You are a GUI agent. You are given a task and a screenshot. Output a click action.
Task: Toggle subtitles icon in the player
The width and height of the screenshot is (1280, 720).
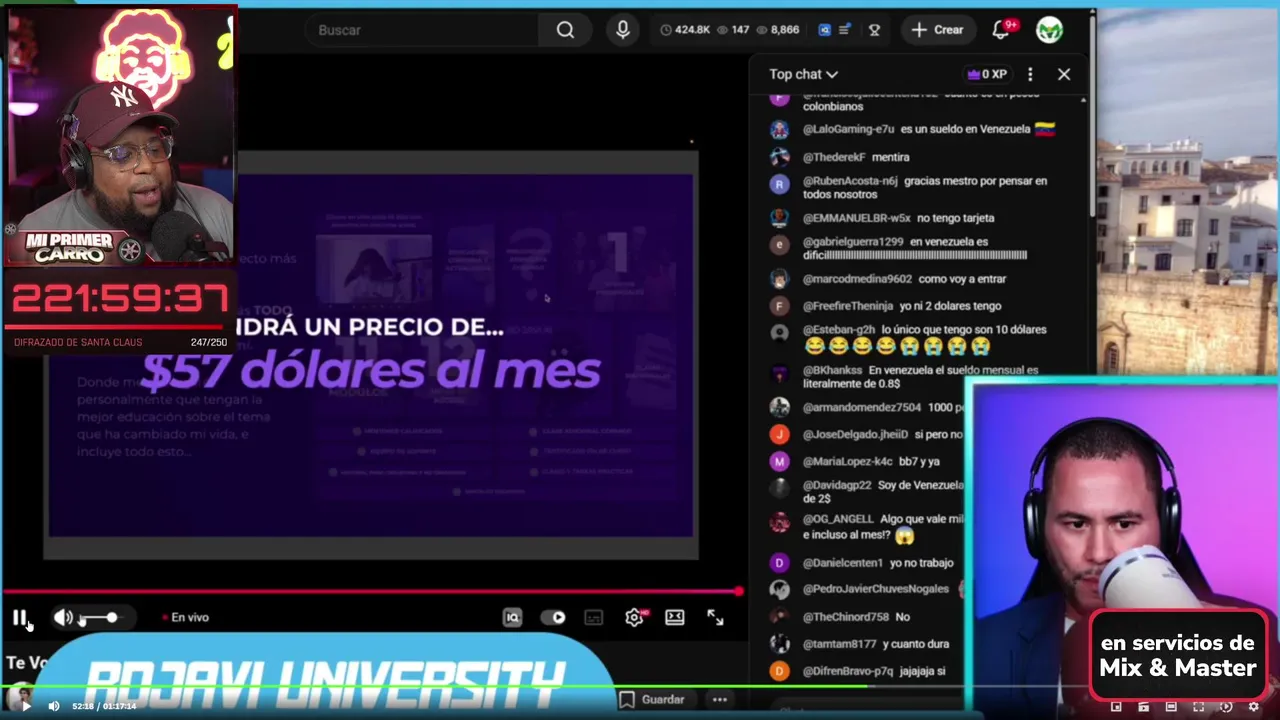594,618
